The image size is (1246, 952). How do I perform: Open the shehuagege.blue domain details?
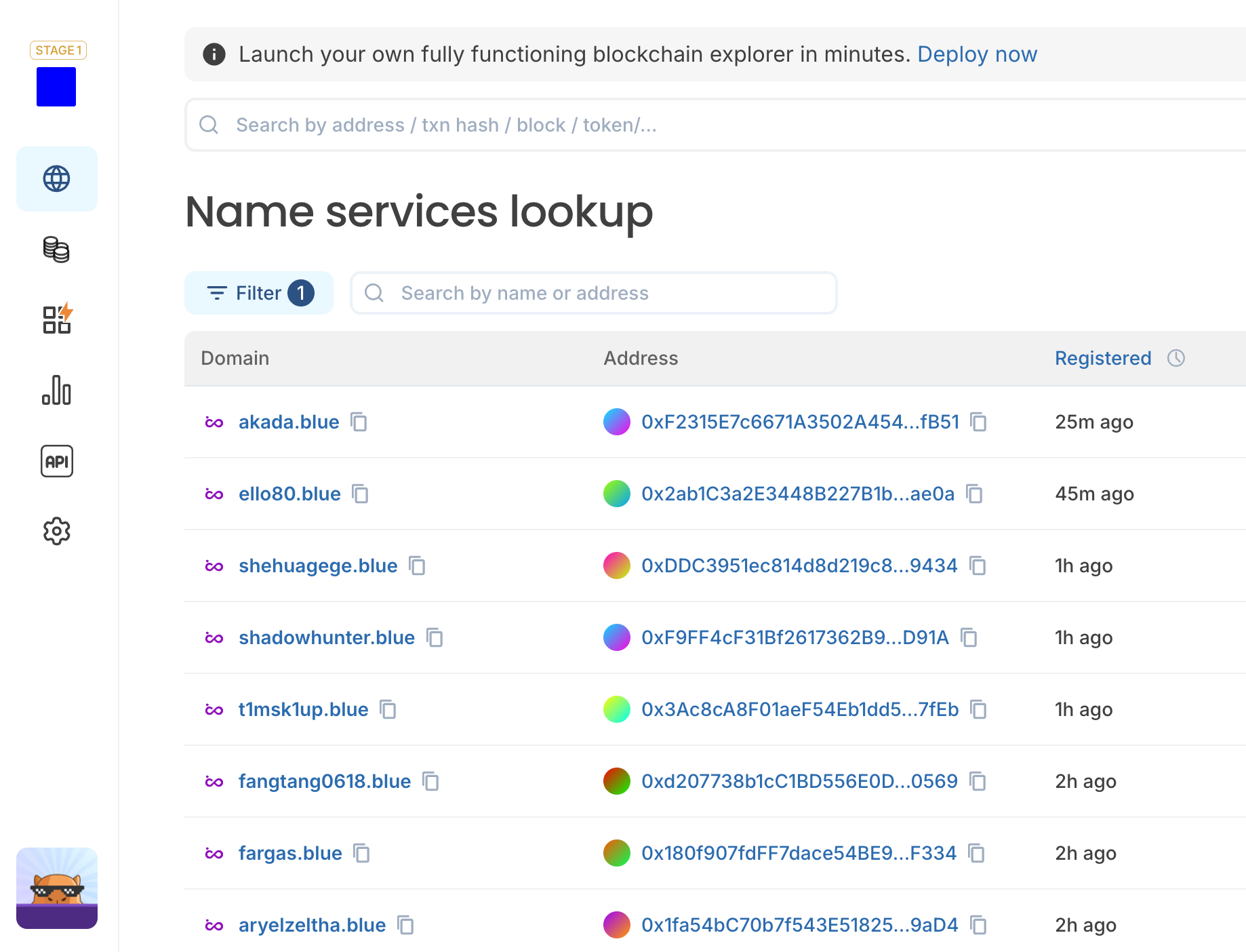coord(317,566)
